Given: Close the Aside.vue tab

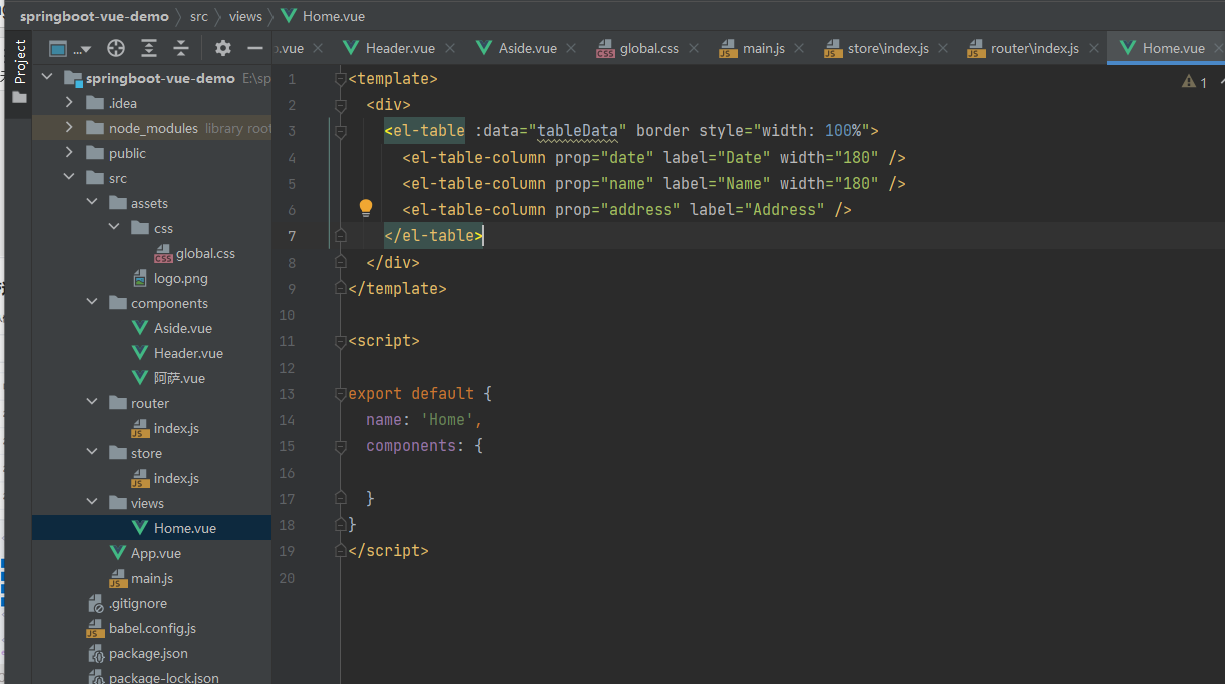Looking at the screenshot, I should 571,48.
